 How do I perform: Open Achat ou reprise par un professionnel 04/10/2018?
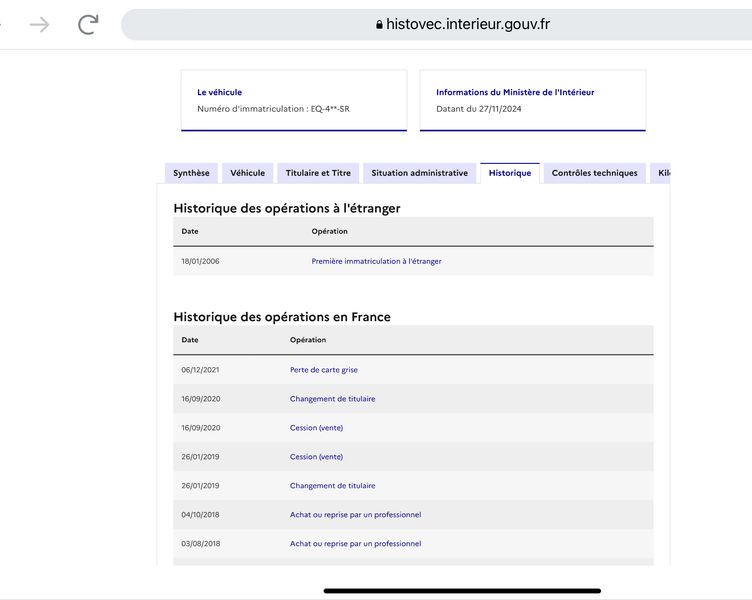pos(355,515)
